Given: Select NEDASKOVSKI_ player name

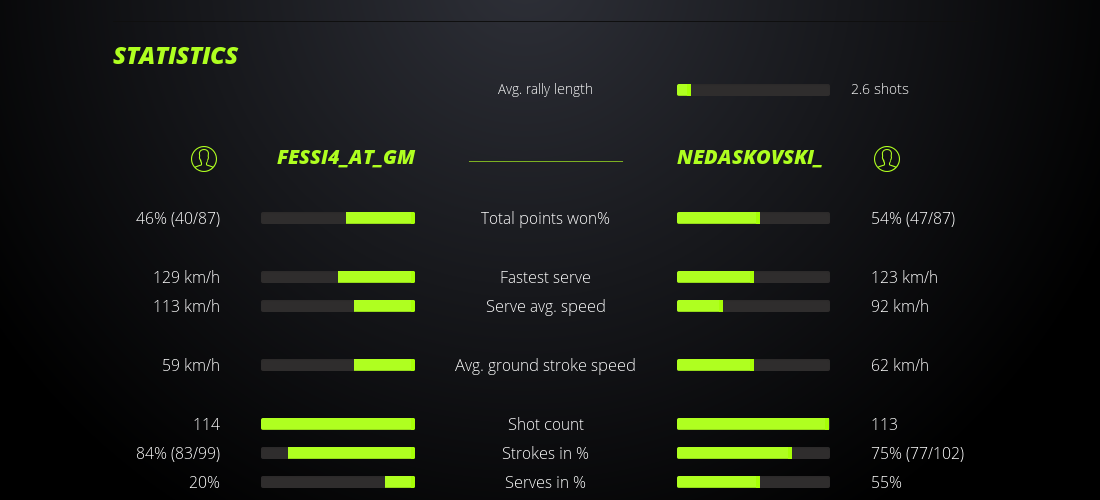Looking at the screenshot, I should (749, 158).
